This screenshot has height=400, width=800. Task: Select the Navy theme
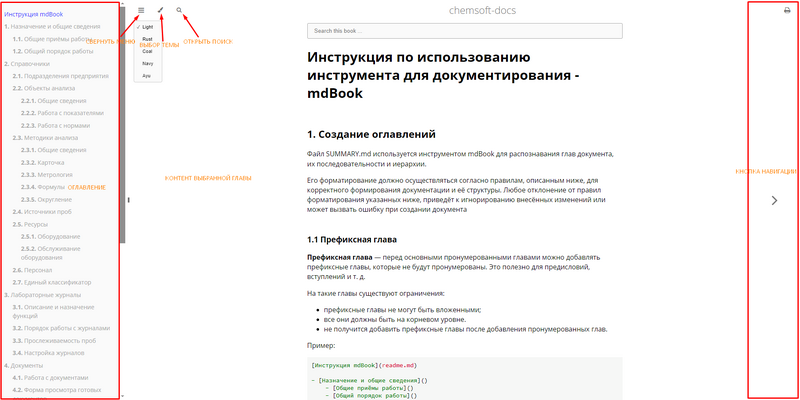(x=148, y=64)
